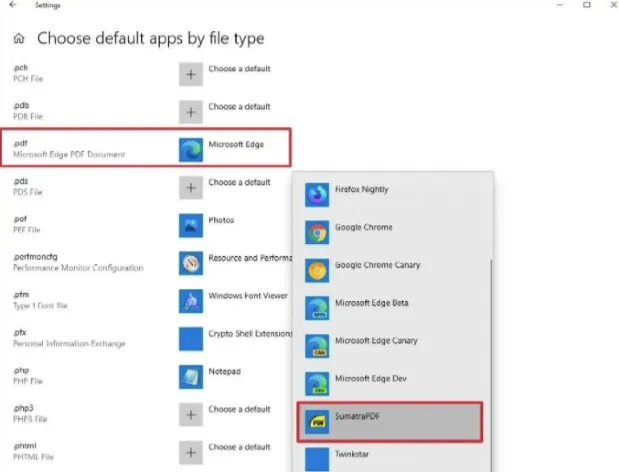Click the Twinkstar icon
Image resolution: width=619 pixels, height=472 pixels.
point(317,459)
